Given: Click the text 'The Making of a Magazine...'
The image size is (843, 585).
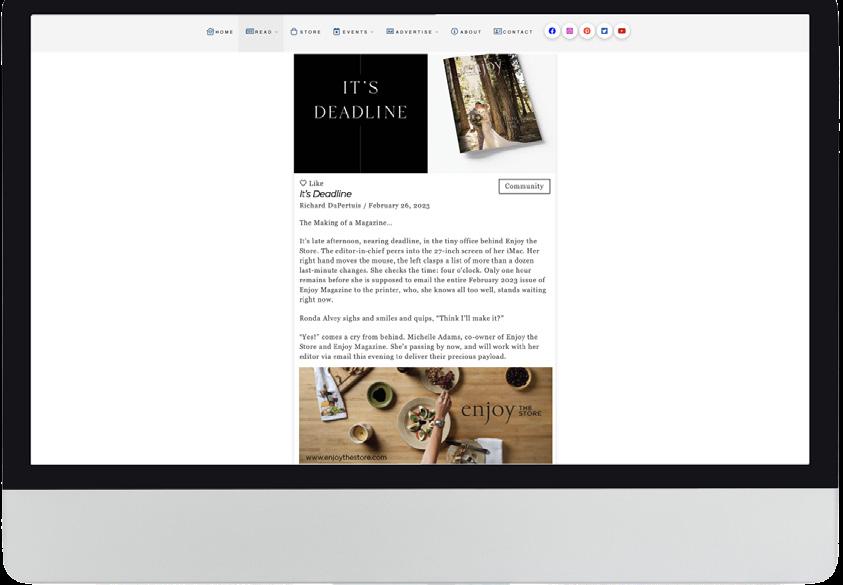Looking at the screenshot, I should tap(346, 223).
